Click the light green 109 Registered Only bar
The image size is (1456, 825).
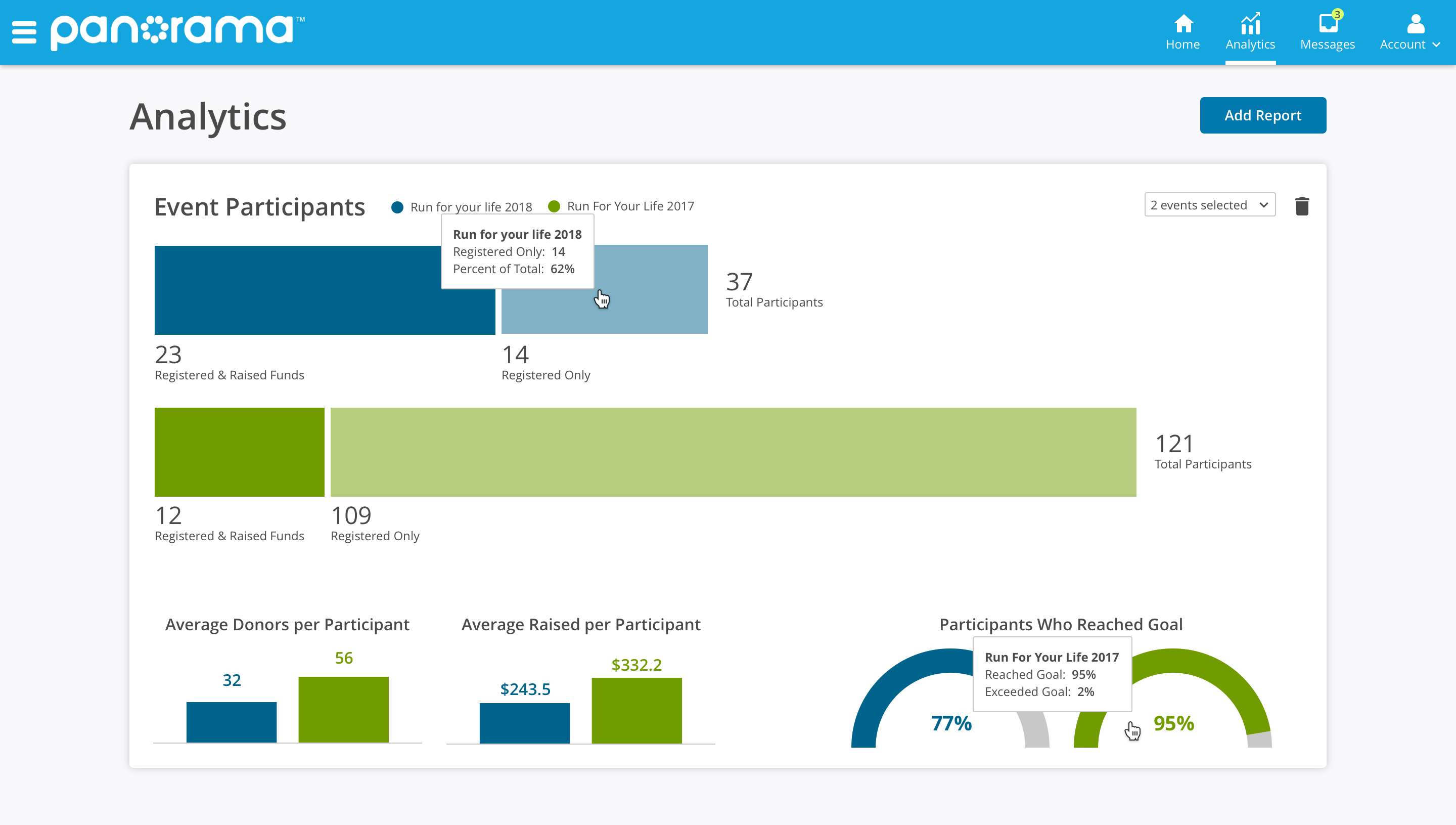coord(733,452)
